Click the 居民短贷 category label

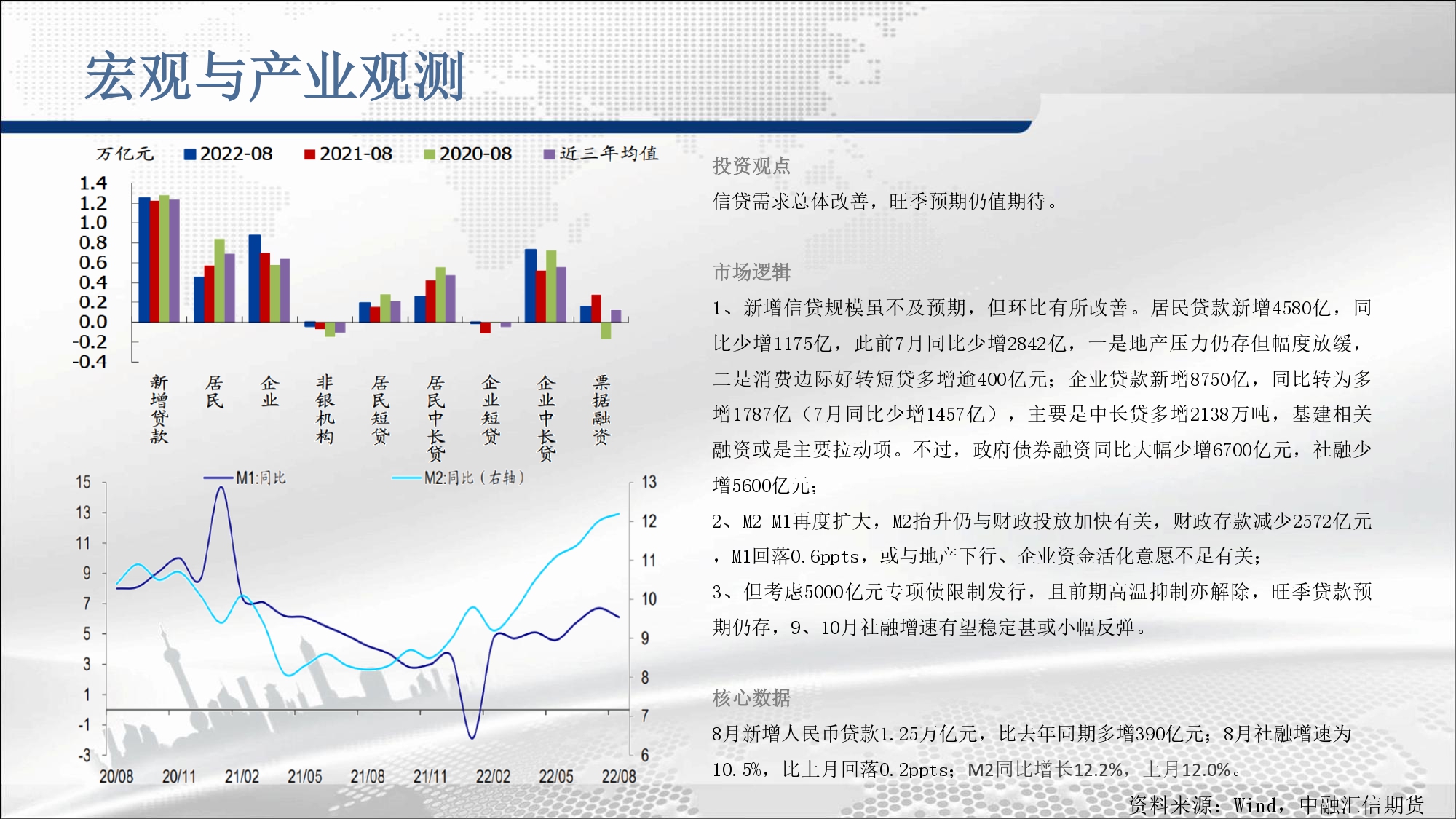[381, 409]
